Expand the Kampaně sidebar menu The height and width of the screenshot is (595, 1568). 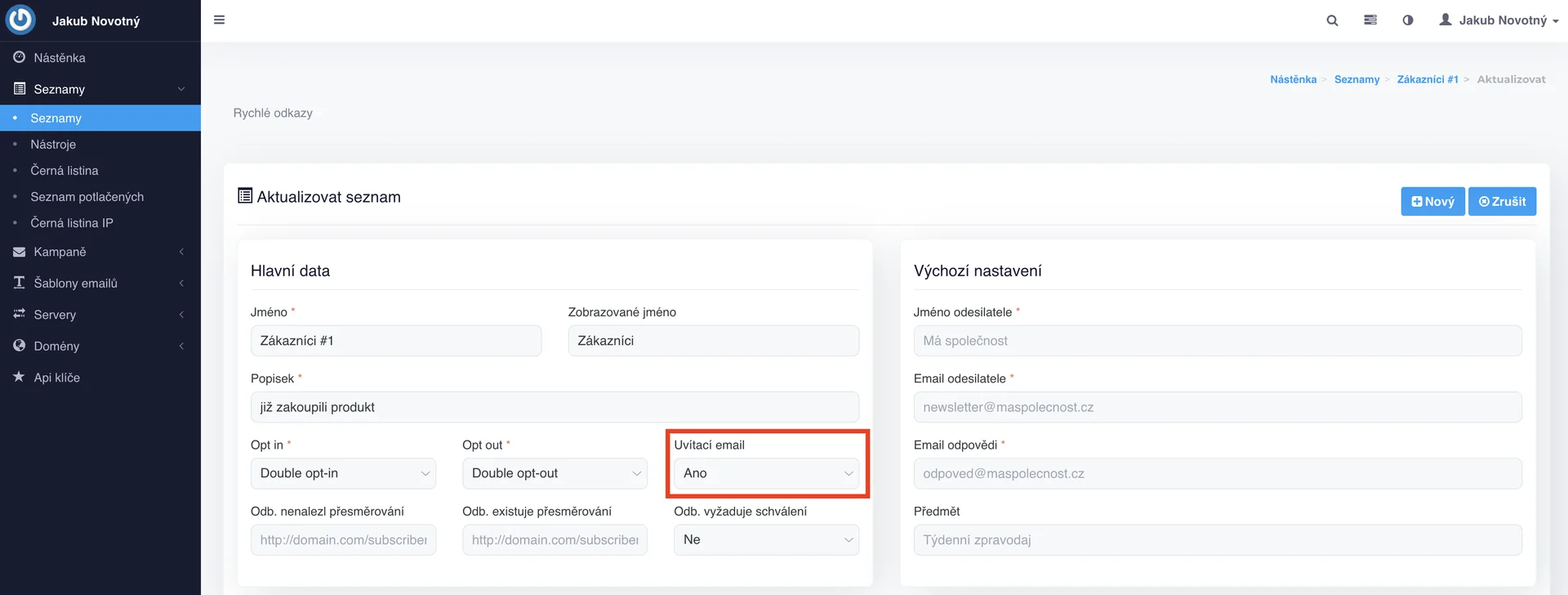pyautogui.click(x=60, y=252)
